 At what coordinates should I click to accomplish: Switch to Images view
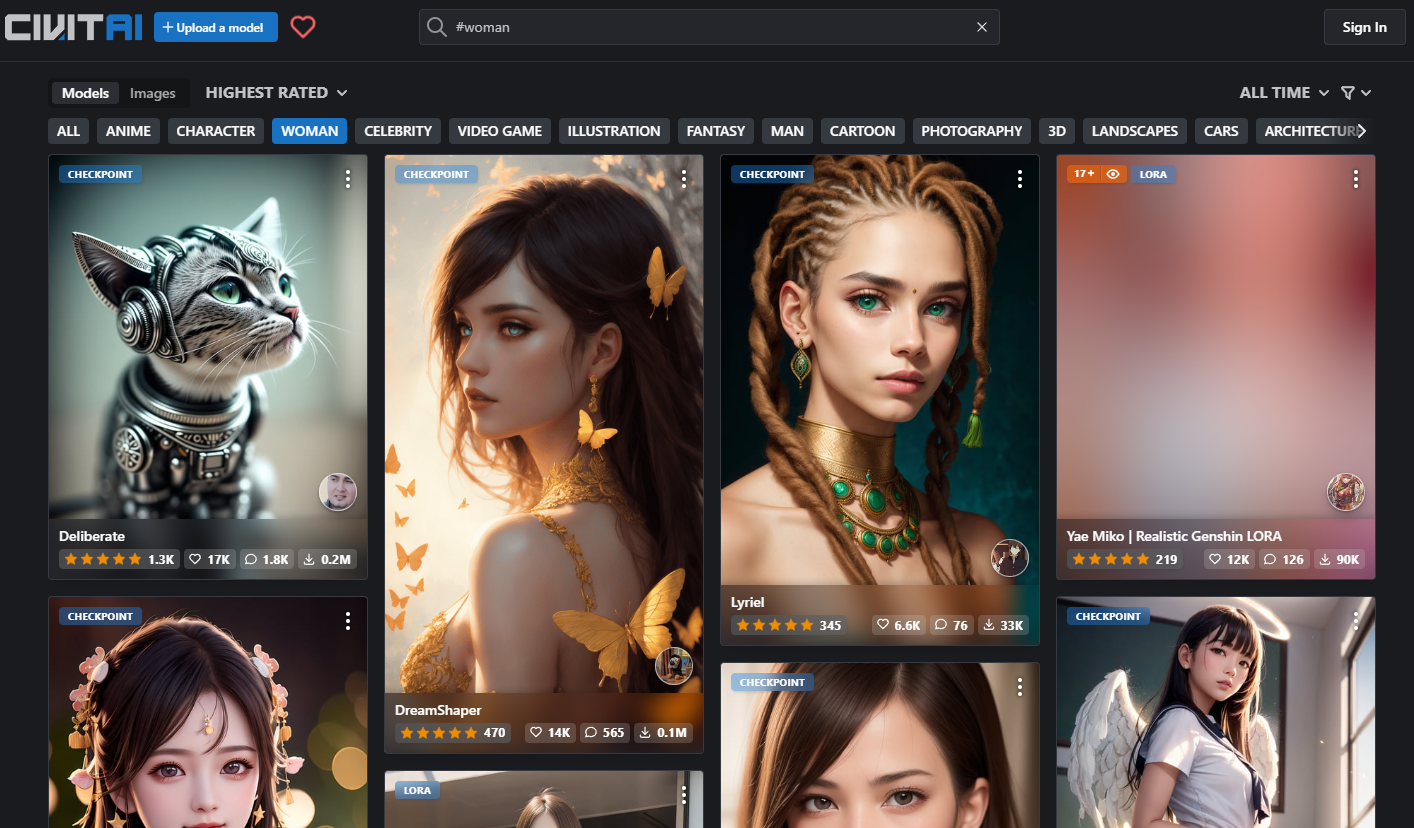(153, 93)
